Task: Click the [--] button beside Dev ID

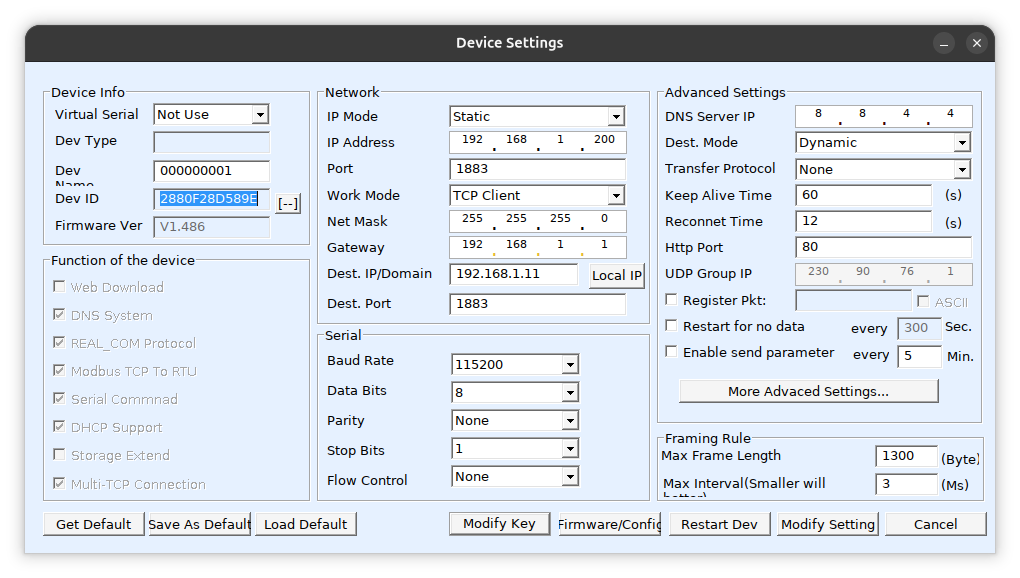Action: [x=288, y=204]
